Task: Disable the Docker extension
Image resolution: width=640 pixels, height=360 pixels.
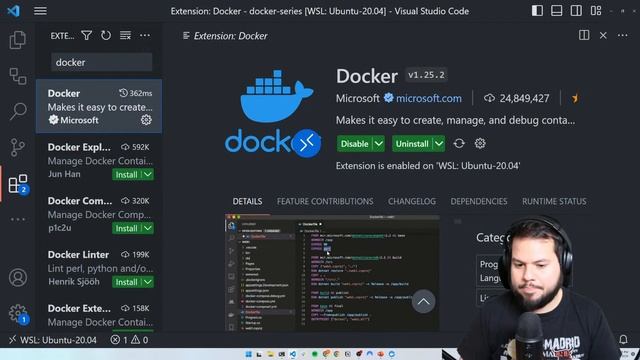Action: (x=355, y=144)
